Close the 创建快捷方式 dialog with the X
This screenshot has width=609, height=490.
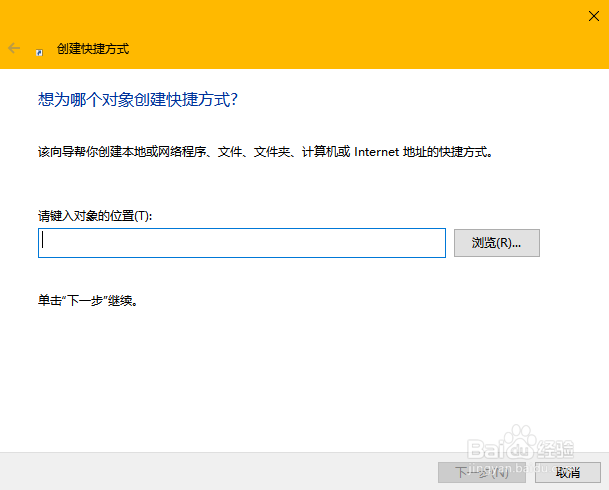click(593, 16)
